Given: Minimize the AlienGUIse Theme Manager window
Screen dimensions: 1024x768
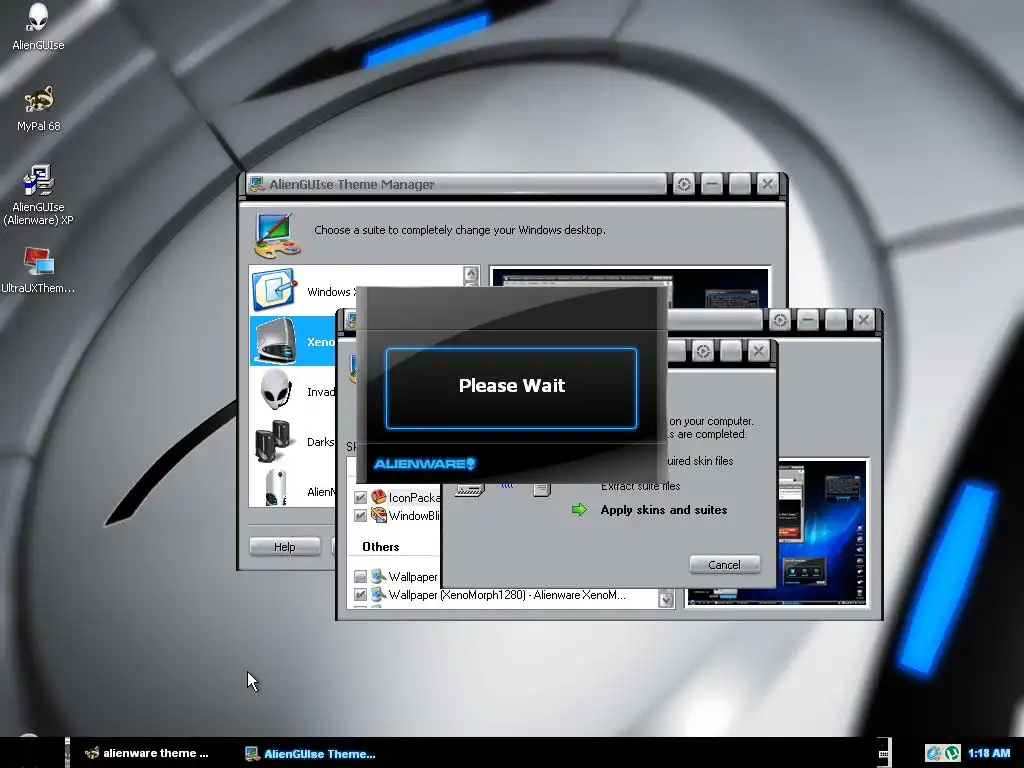Looking at the screenshot, I should pyautogui.click(x=712, y=184).
